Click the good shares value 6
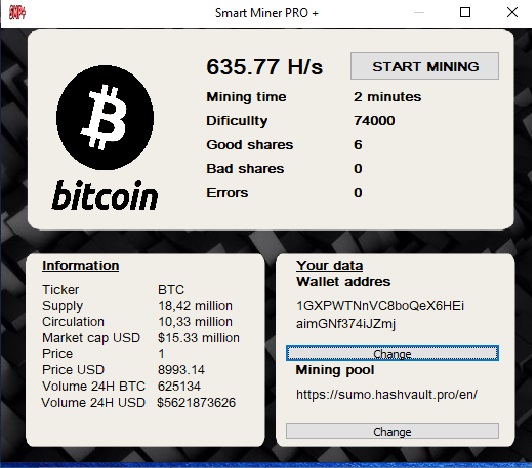The image size is (532, 468). [x=358, y=145]
